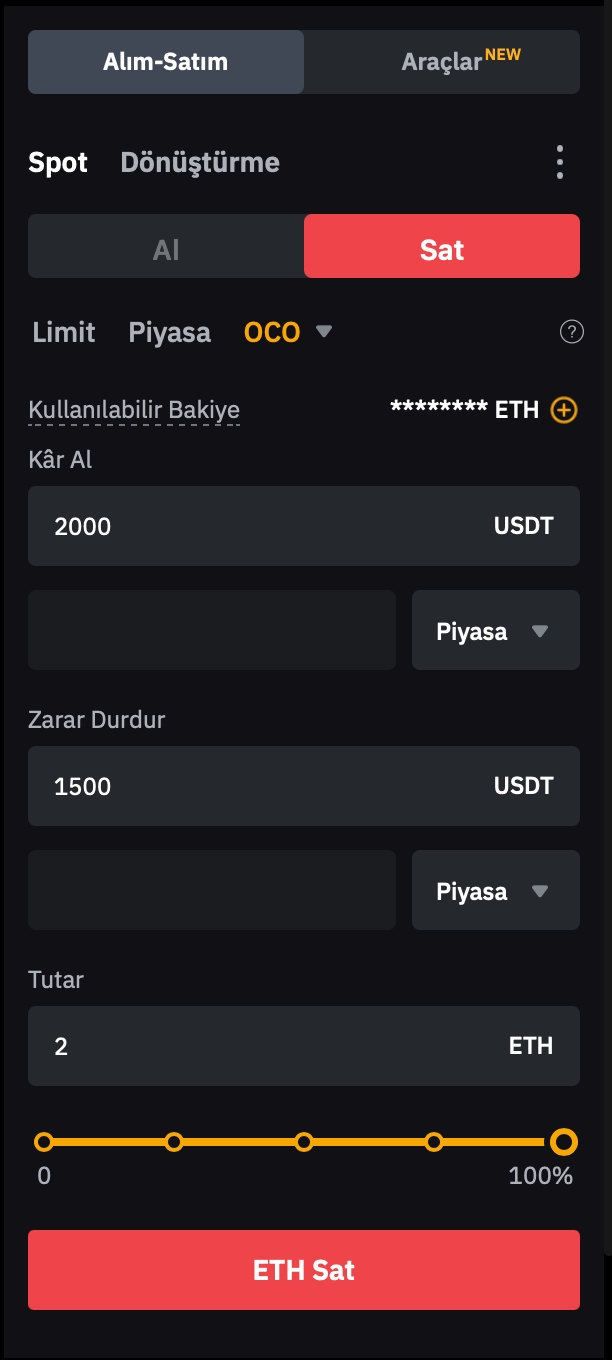Viewport: 612px width, 1360px height.
Task: Set the amount slider to 100%
Action: 564,1142
